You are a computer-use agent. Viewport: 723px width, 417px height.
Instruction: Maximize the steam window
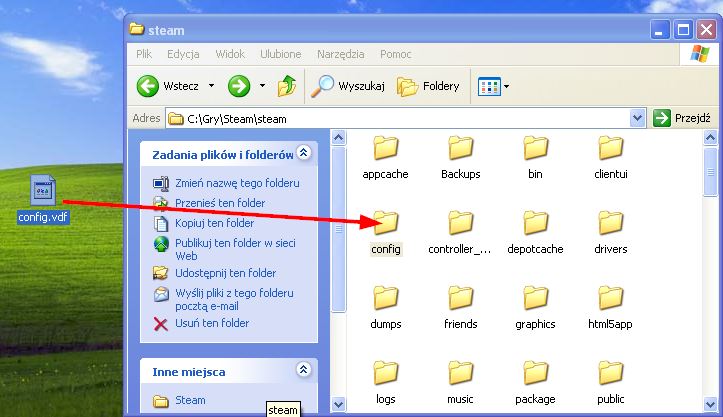[683, 30]
